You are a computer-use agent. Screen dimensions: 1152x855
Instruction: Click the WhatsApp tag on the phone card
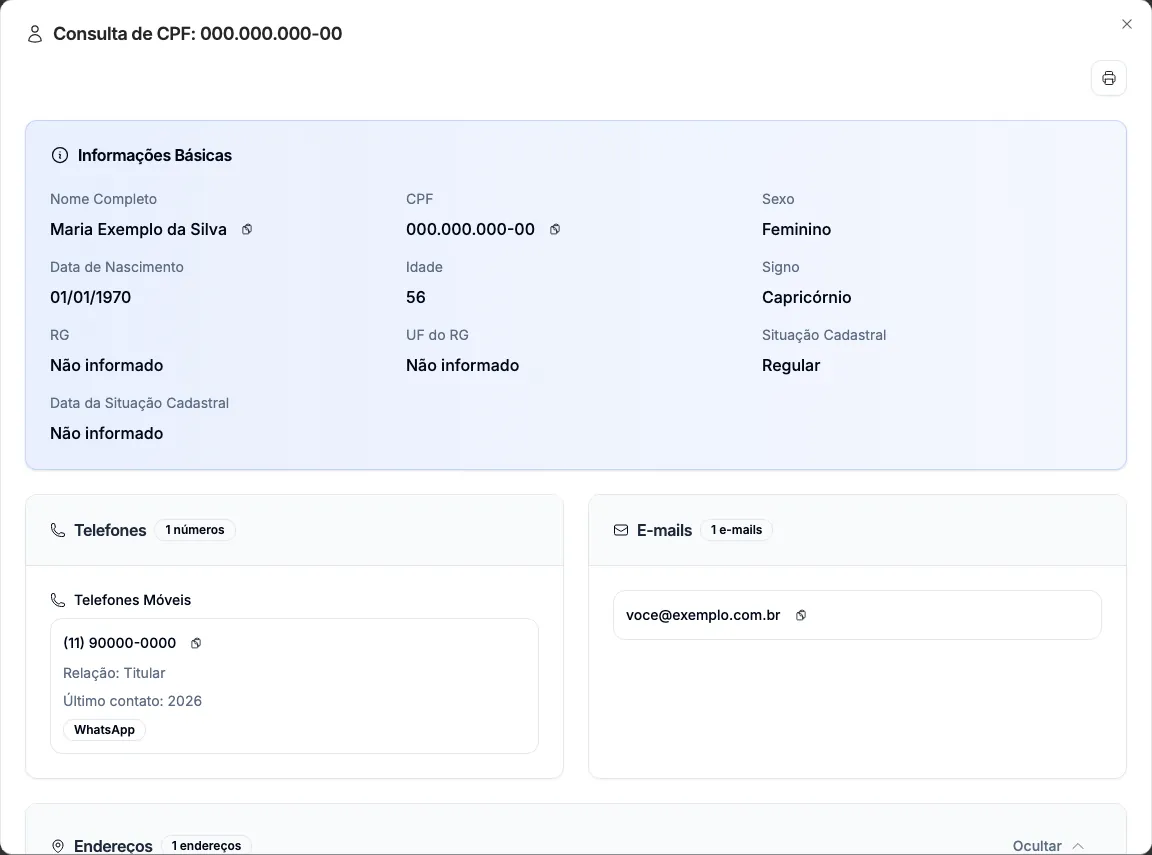(x=104, y=729)
